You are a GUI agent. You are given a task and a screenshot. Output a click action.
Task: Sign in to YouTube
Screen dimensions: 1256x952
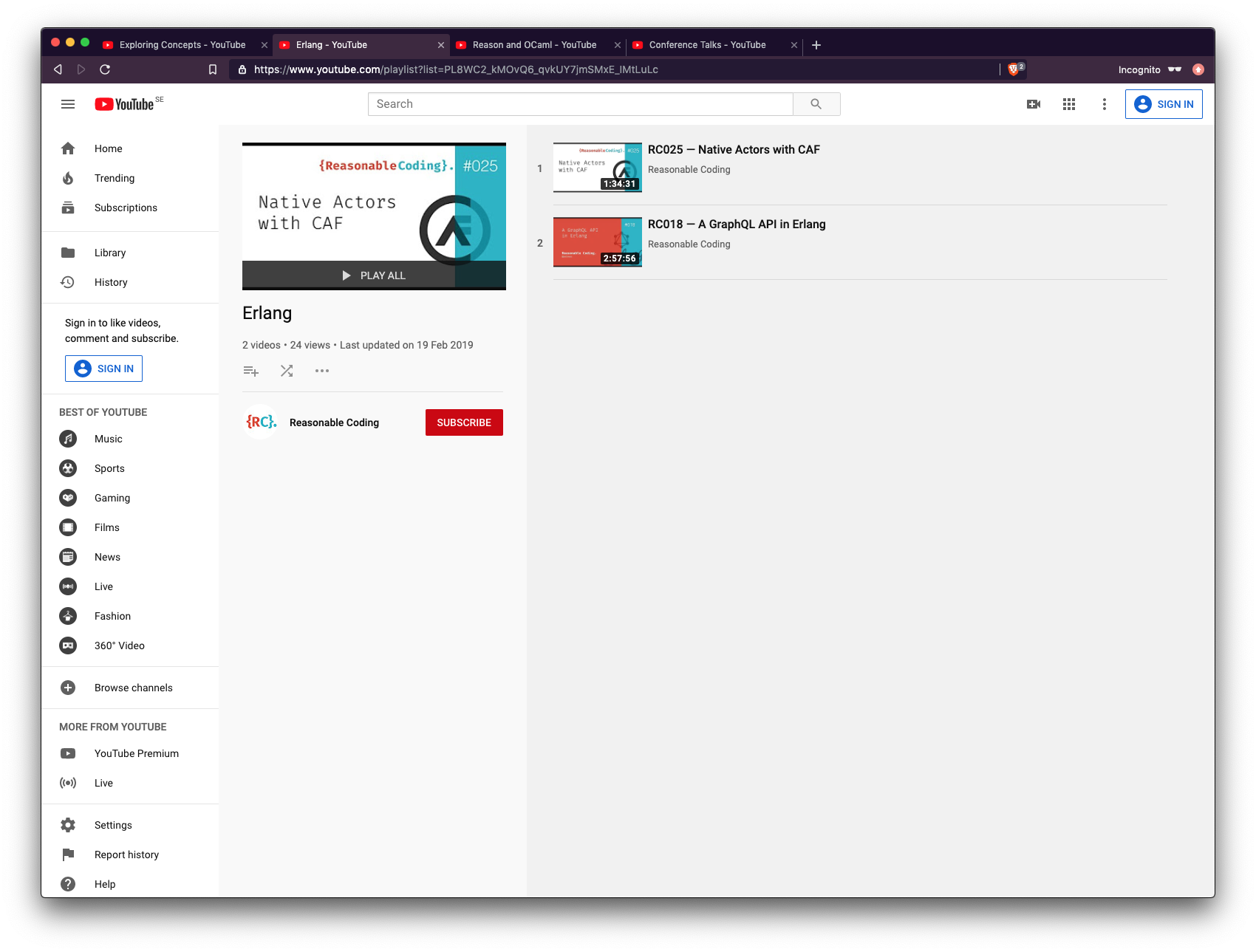[1164, 104]
